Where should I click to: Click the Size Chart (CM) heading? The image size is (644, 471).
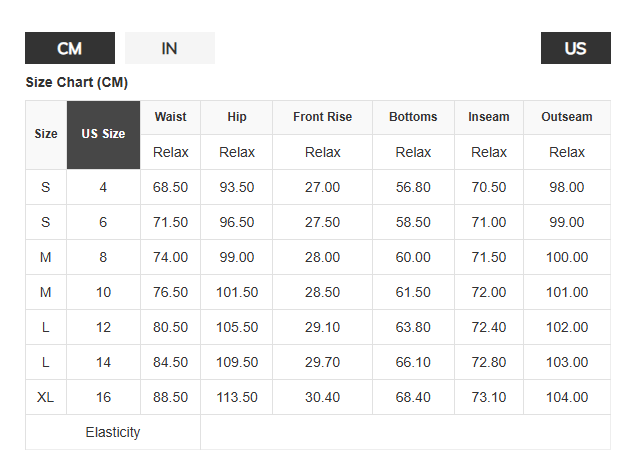click(x=77, y=83)
